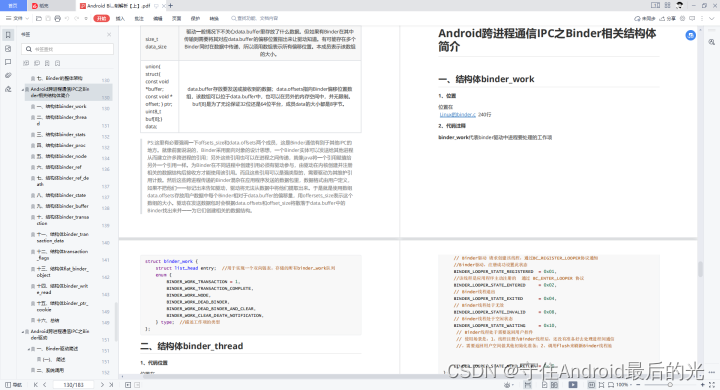Image resolution: width=720 pixels, height=390 pixels.
Task: Switch to the 开始 ribbon tab
Action: pos(101,18)
